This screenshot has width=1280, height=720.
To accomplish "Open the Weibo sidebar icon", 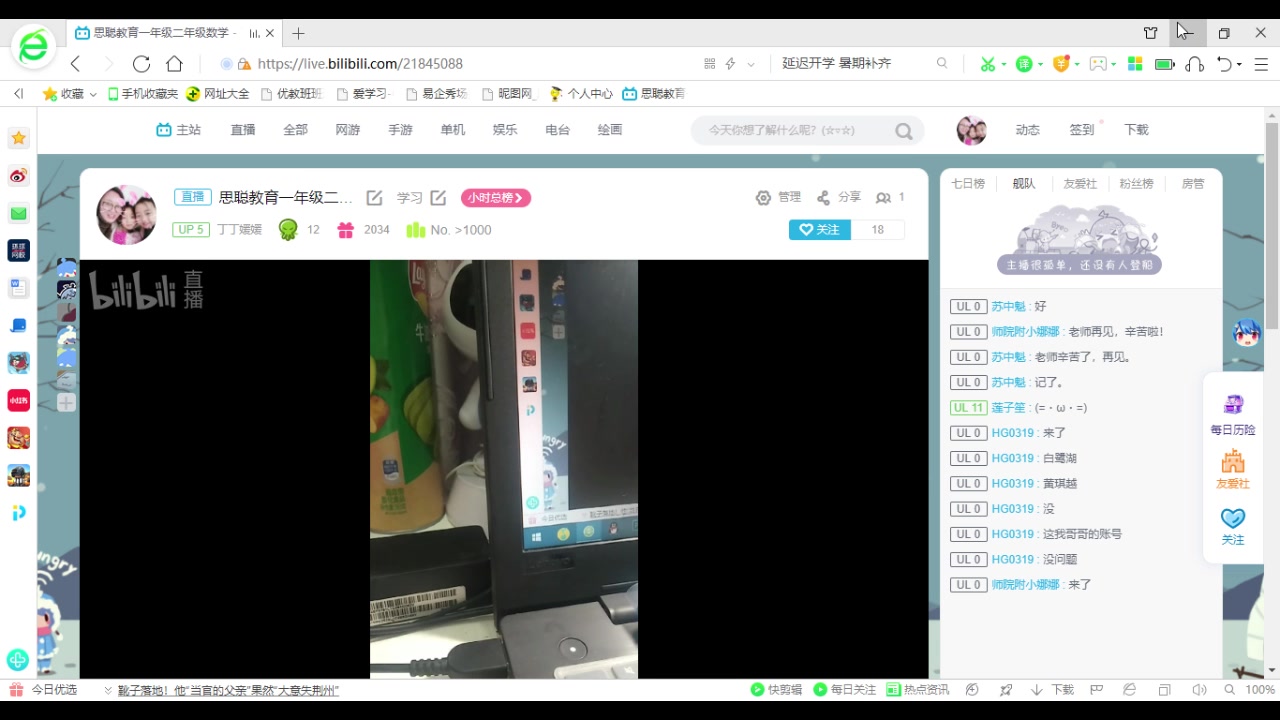I will (x=19, y=176).
